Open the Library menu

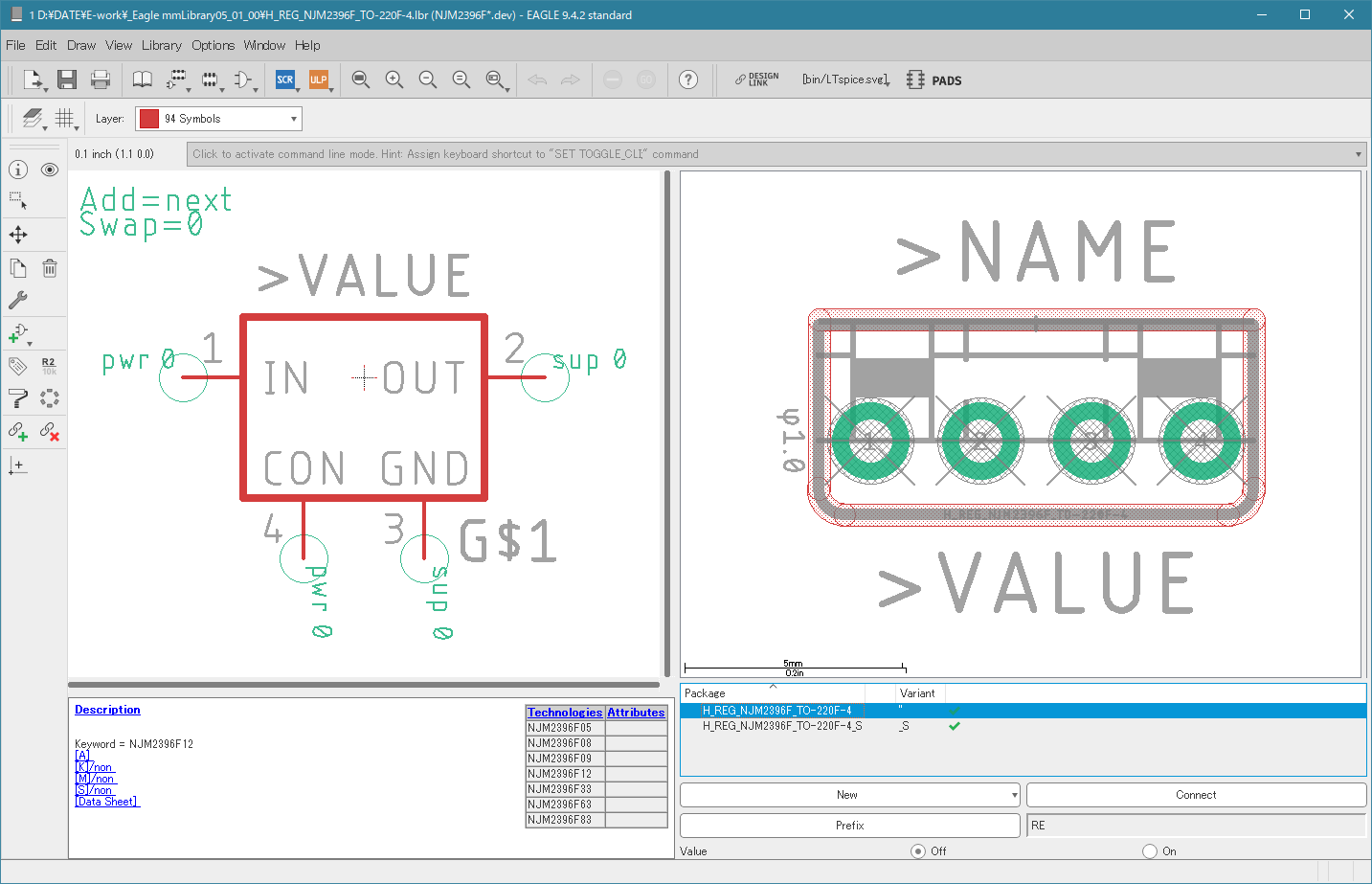click(162, 45)
